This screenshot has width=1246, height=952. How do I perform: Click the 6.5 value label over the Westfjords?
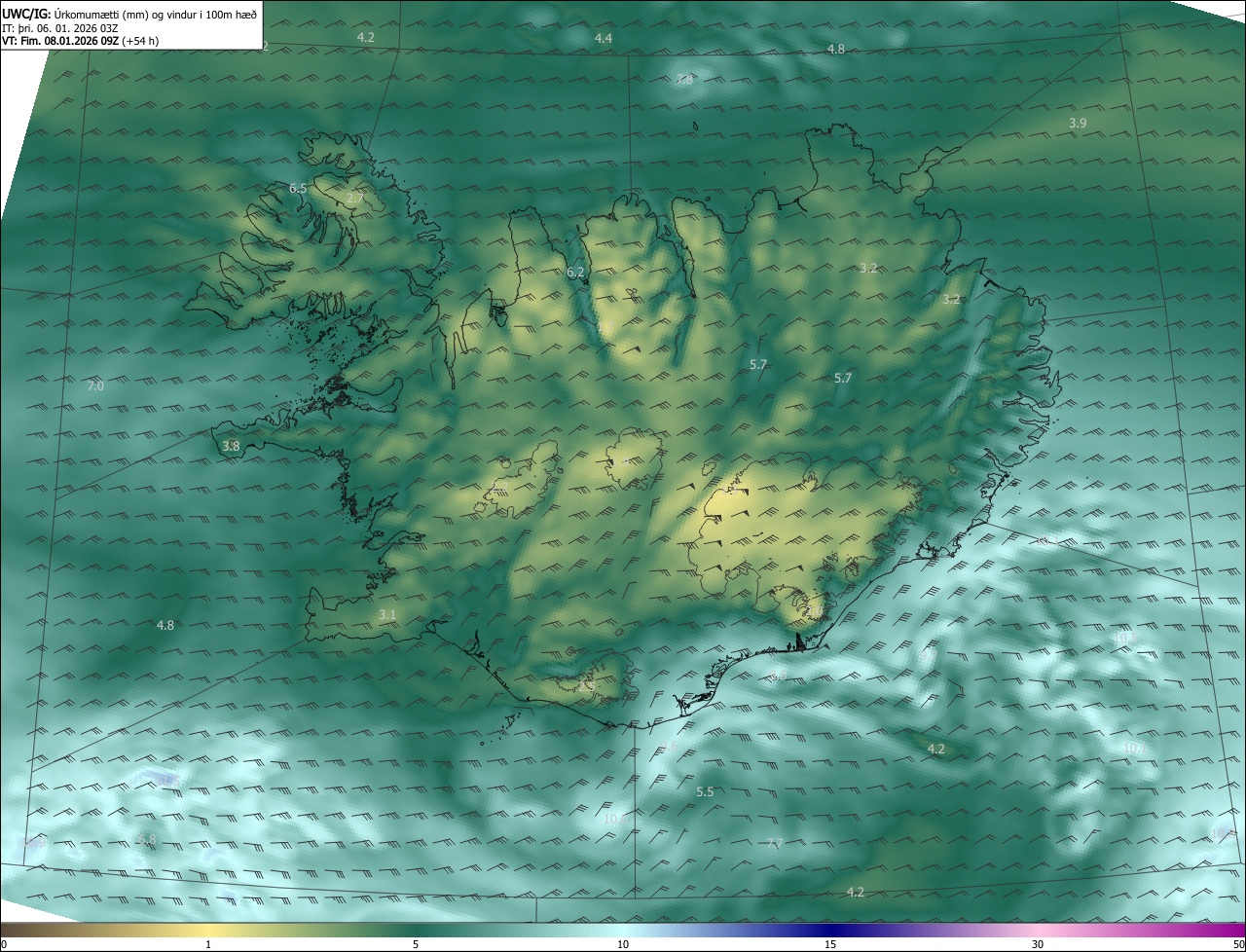(x=298, y=188)
